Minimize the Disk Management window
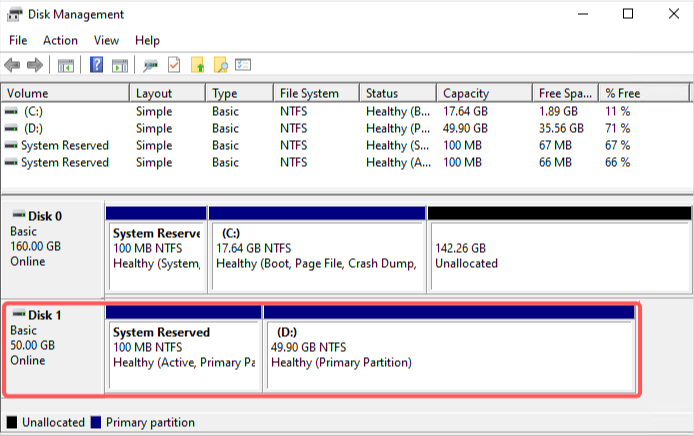Screen dimensions: 694x436 pyautogui.click(x=583, y=14)
